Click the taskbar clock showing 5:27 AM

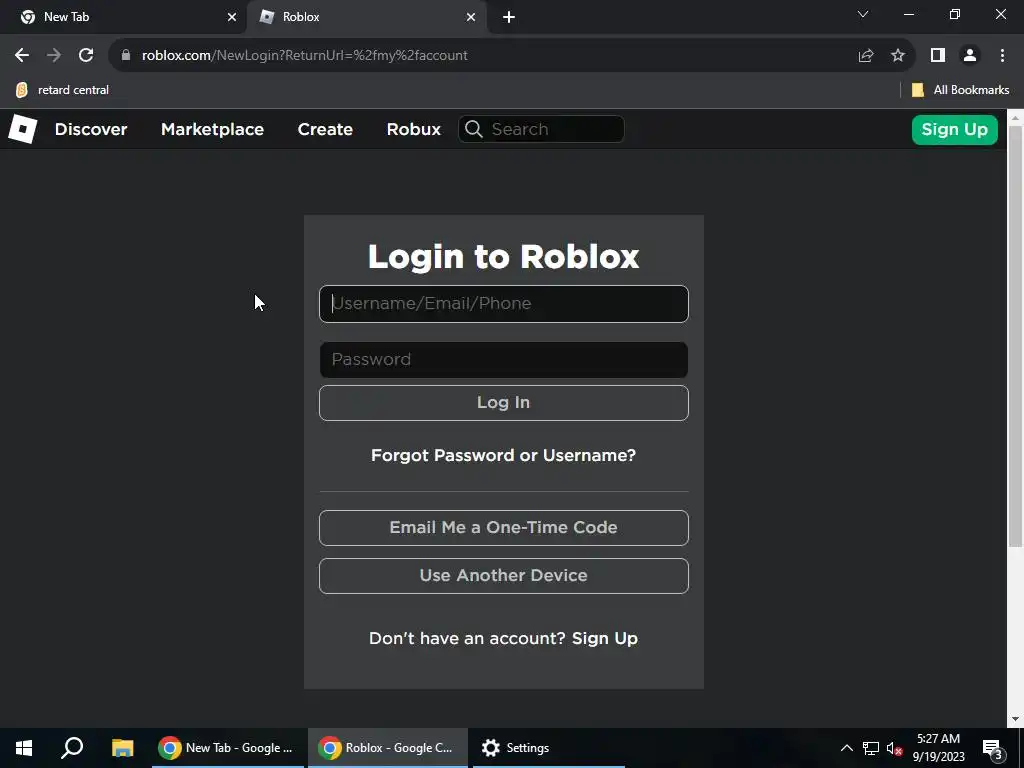point(938,748)
